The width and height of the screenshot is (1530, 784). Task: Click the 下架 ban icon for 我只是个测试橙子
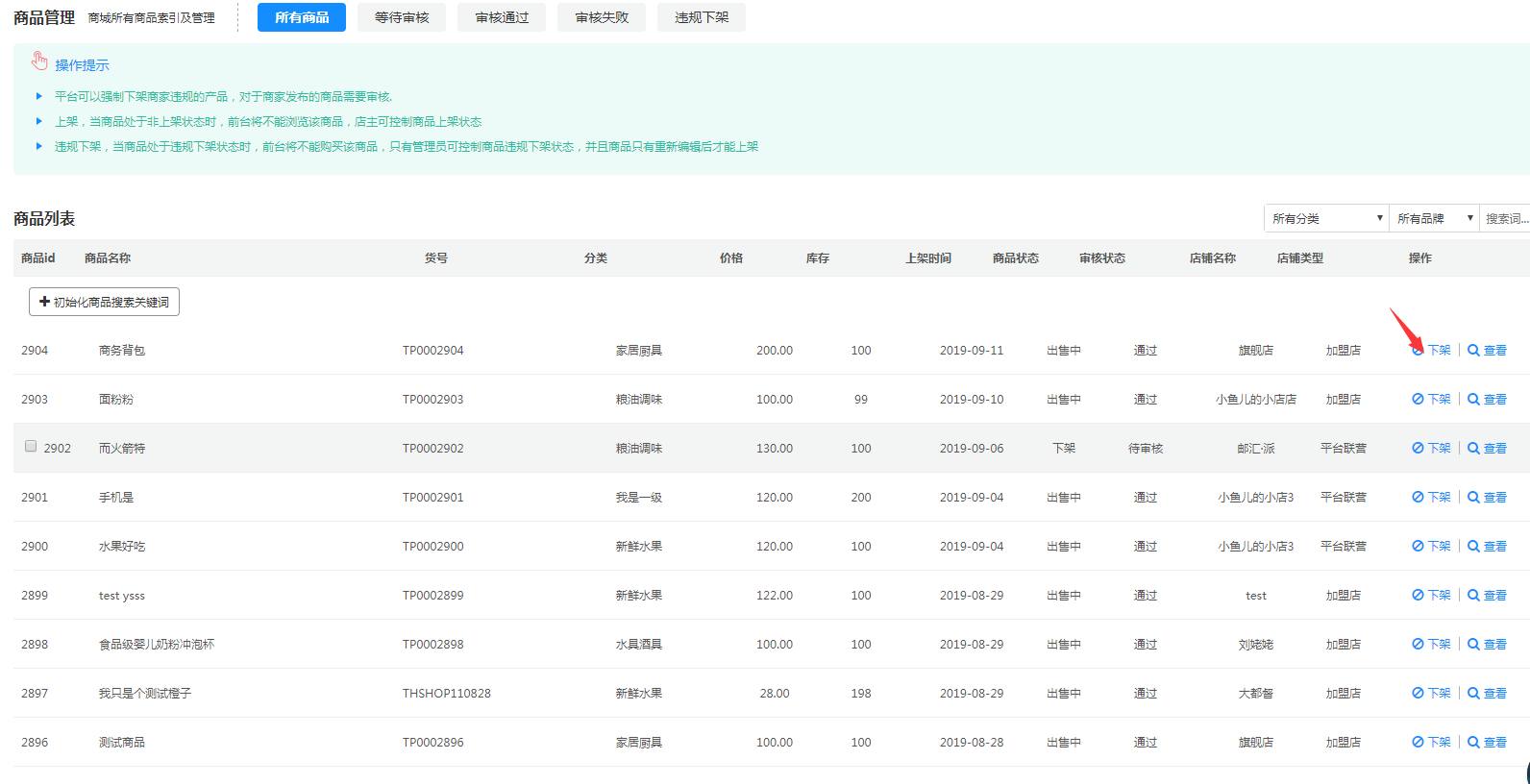[x=1418, y=693]
